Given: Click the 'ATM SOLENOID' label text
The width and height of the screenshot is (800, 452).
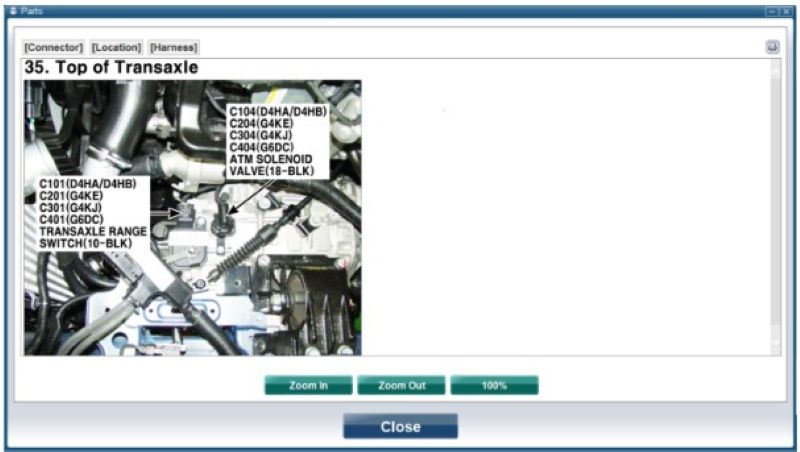Looking at the screenshot, I should 270,159.
